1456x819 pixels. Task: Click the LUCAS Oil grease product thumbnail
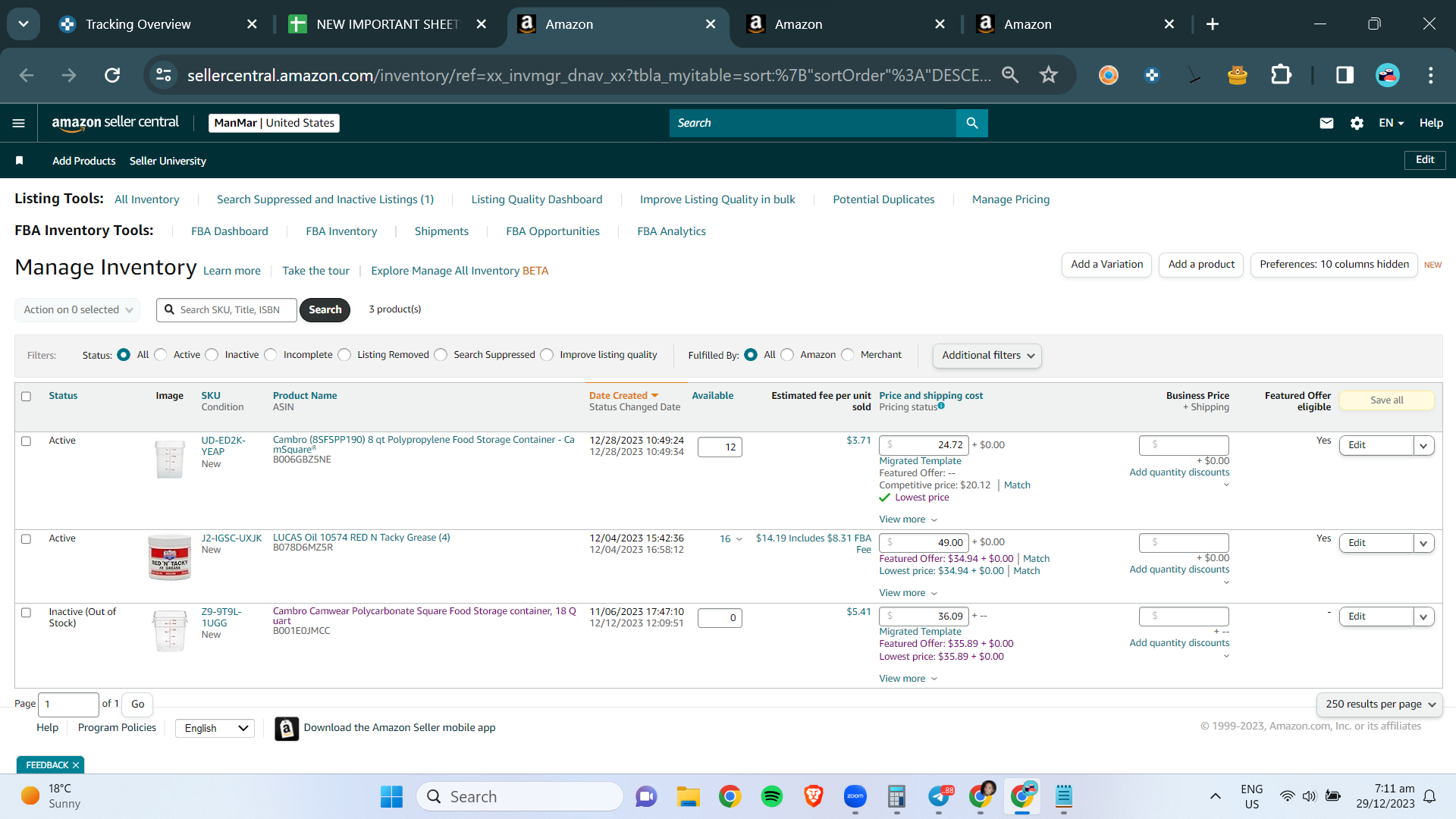[x=170, y=557]
